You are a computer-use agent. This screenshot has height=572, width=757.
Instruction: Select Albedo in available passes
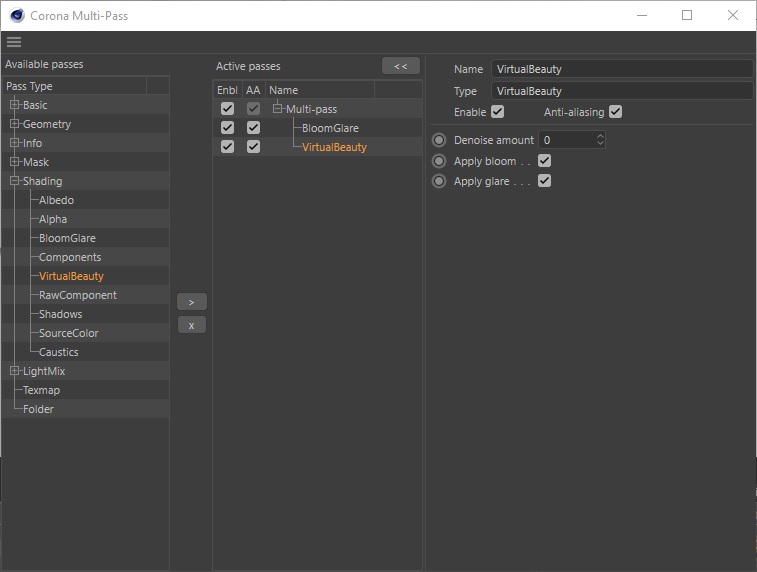coord(56,200)
